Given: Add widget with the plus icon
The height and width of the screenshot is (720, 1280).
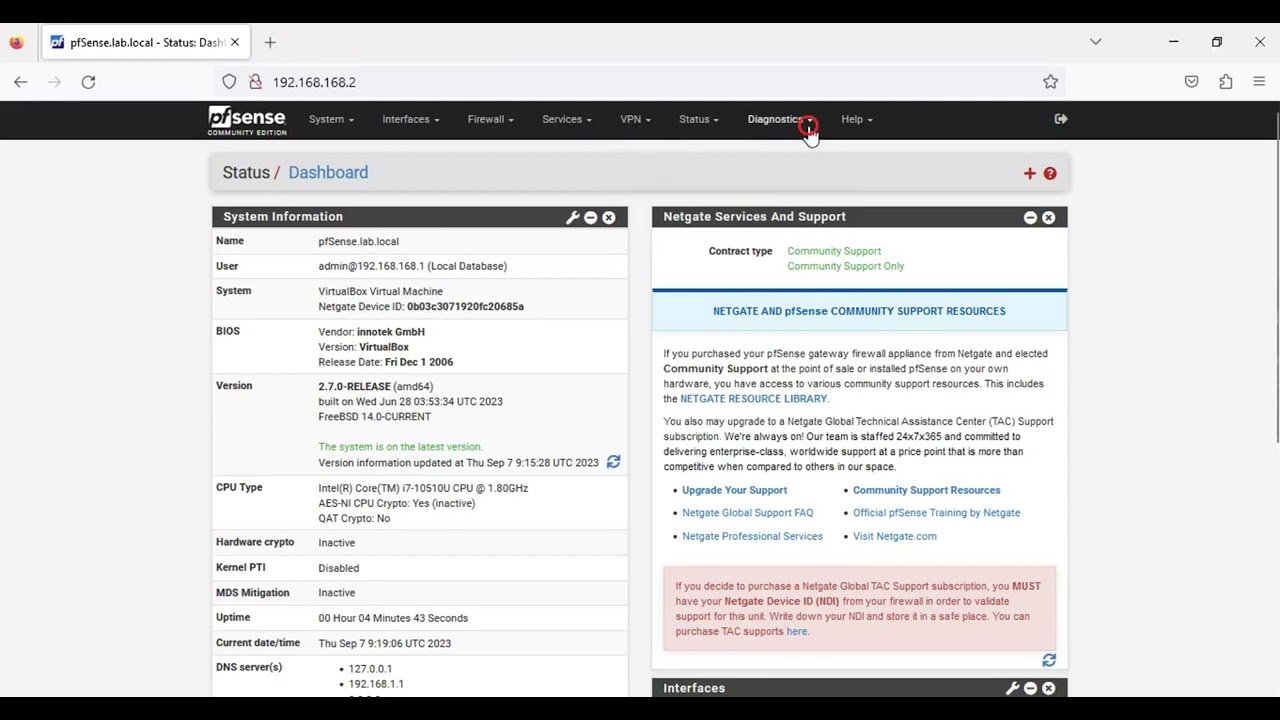Looking at the screenshot, I should pyautogui.click(x=1029, y=173).
